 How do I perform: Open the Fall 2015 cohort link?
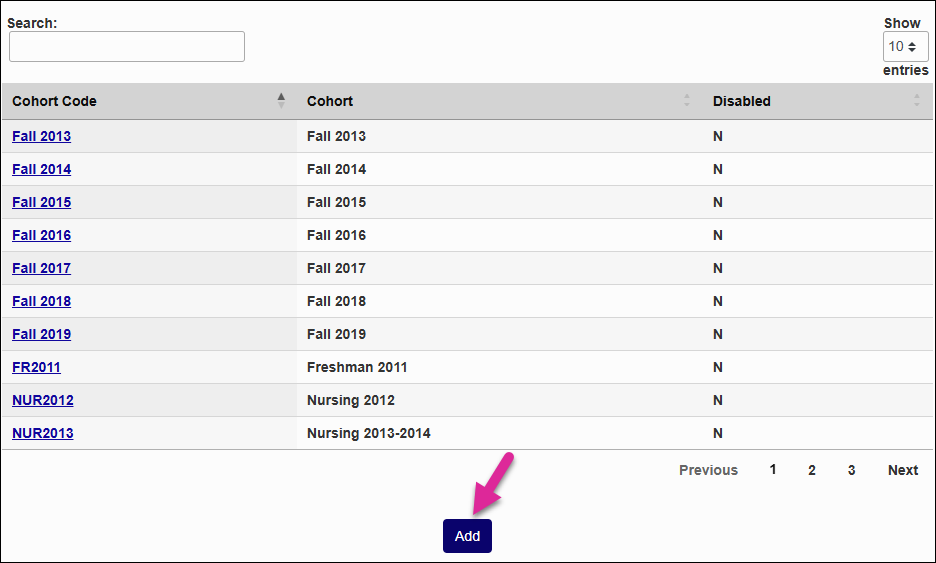(x=41, y=202)
